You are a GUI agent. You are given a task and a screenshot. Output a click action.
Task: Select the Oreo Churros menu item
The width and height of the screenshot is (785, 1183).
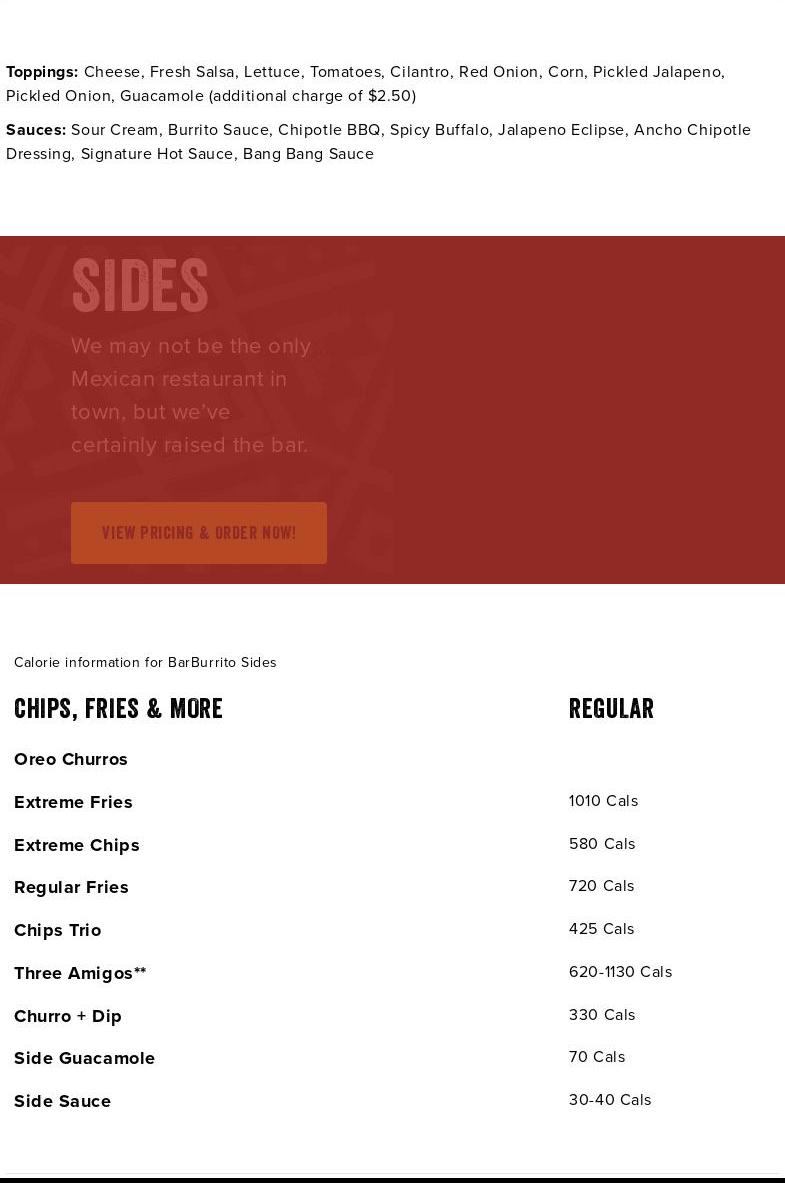(x=71, y=759)
